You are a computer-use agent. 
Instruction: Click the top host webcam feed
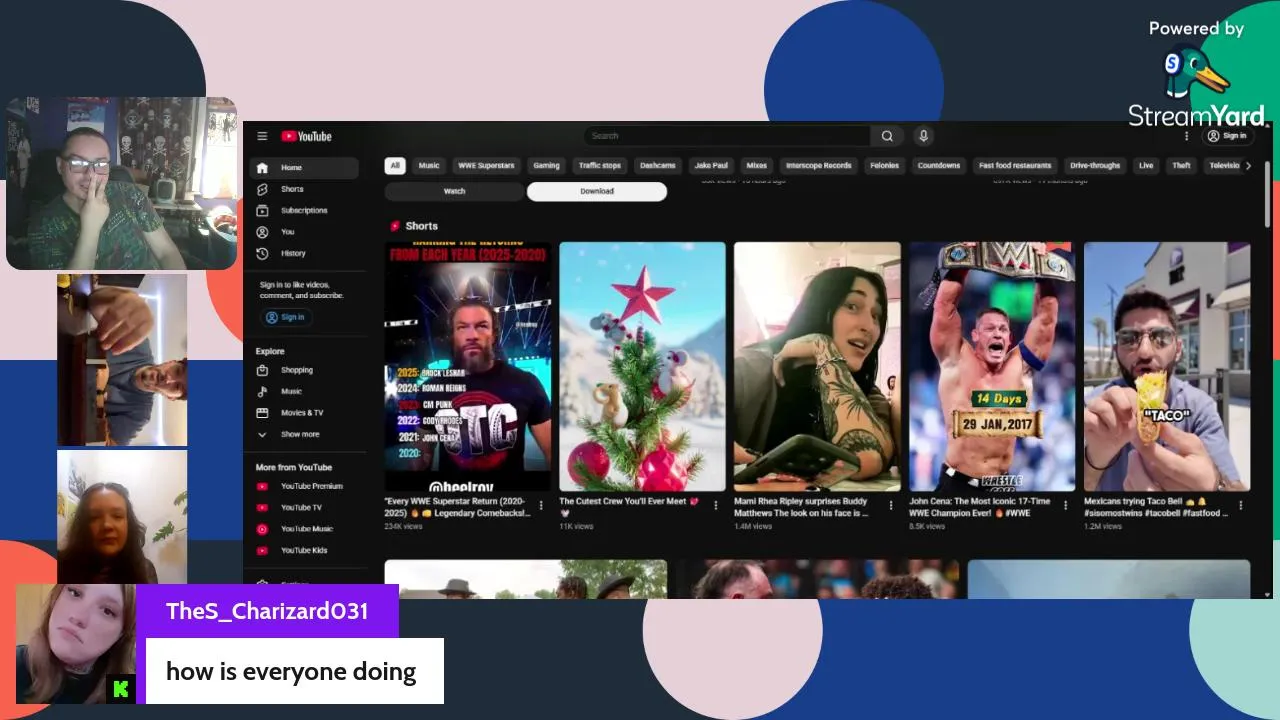pos(122,183)
